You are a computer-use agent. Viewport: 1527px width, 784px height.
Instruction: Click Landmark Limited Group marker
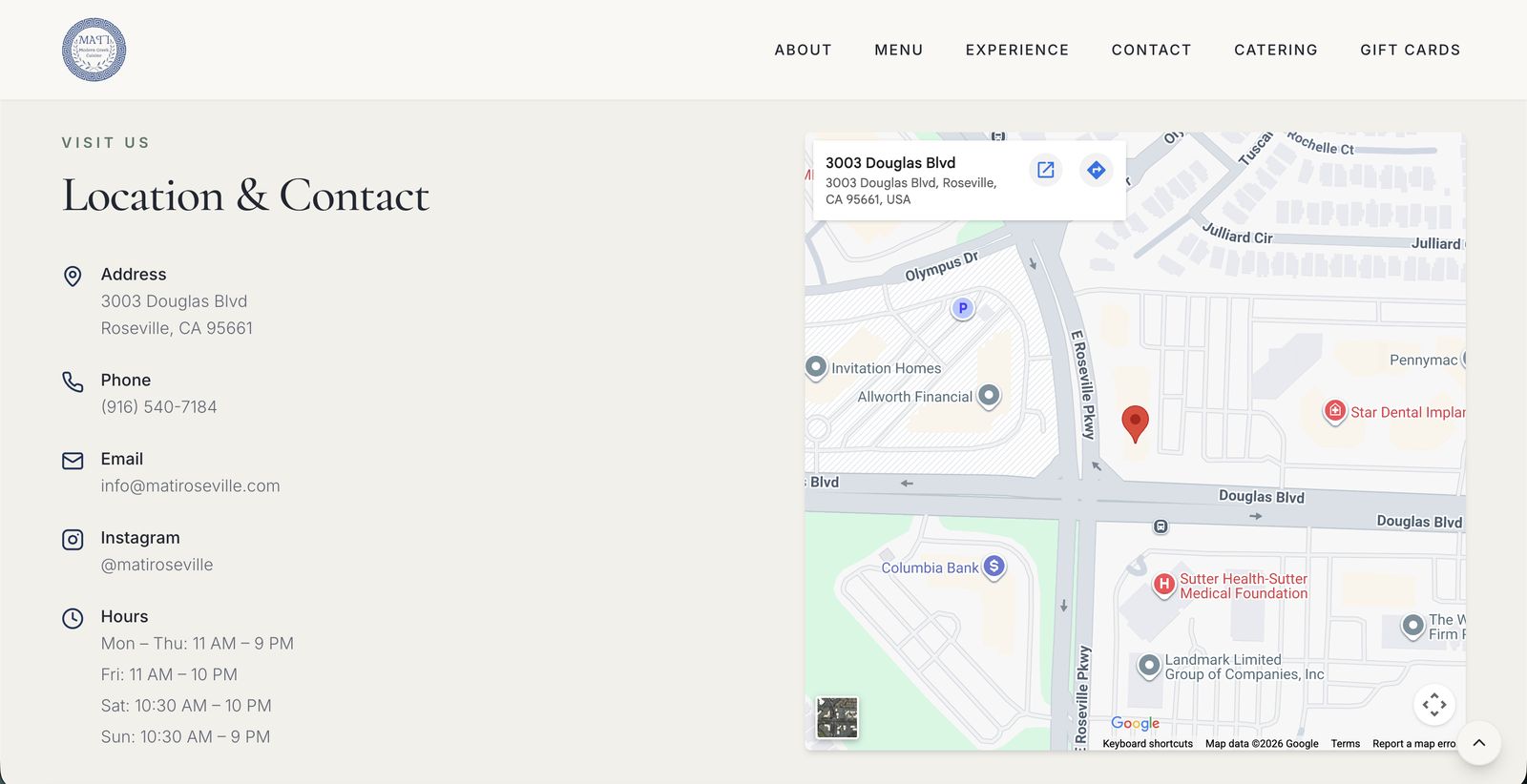(1150, 665)
